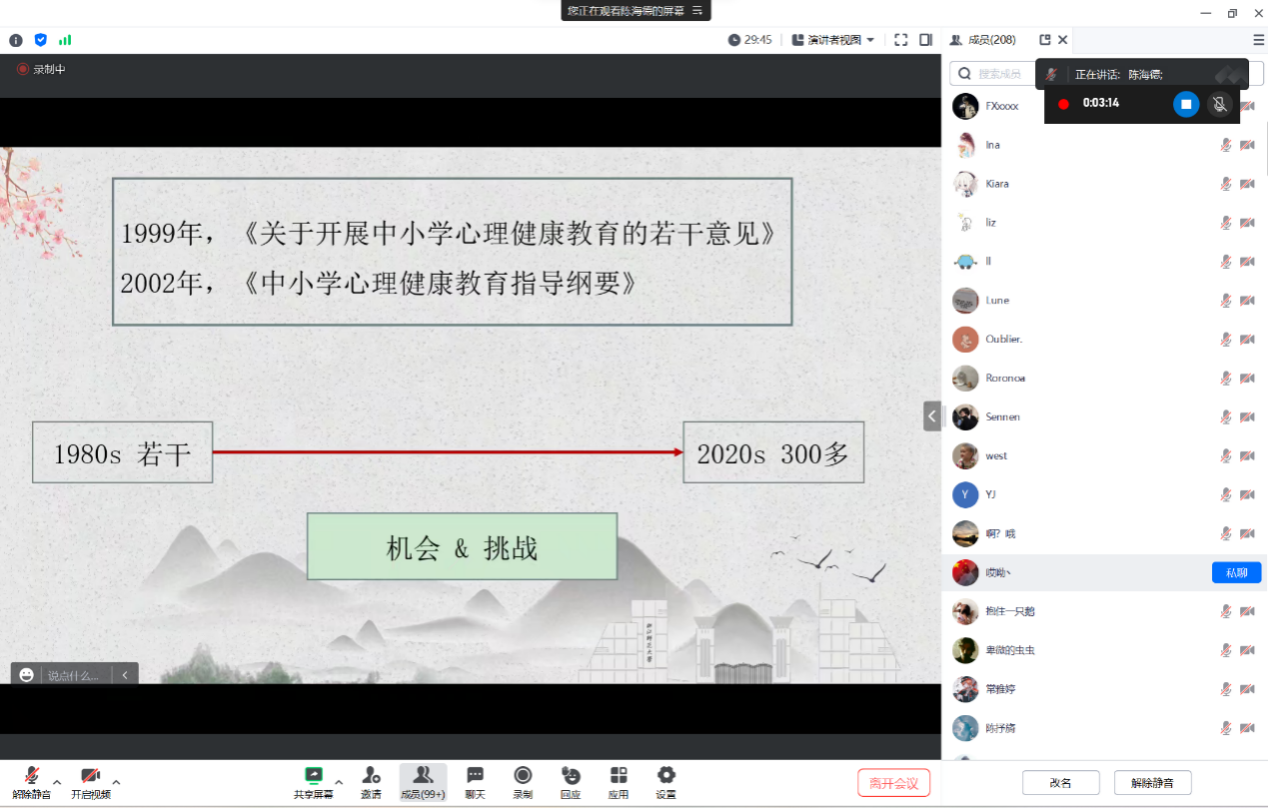Select the 成员(99+) members tab
Viewport: 1268px width, 808px height.
[423, 781]
